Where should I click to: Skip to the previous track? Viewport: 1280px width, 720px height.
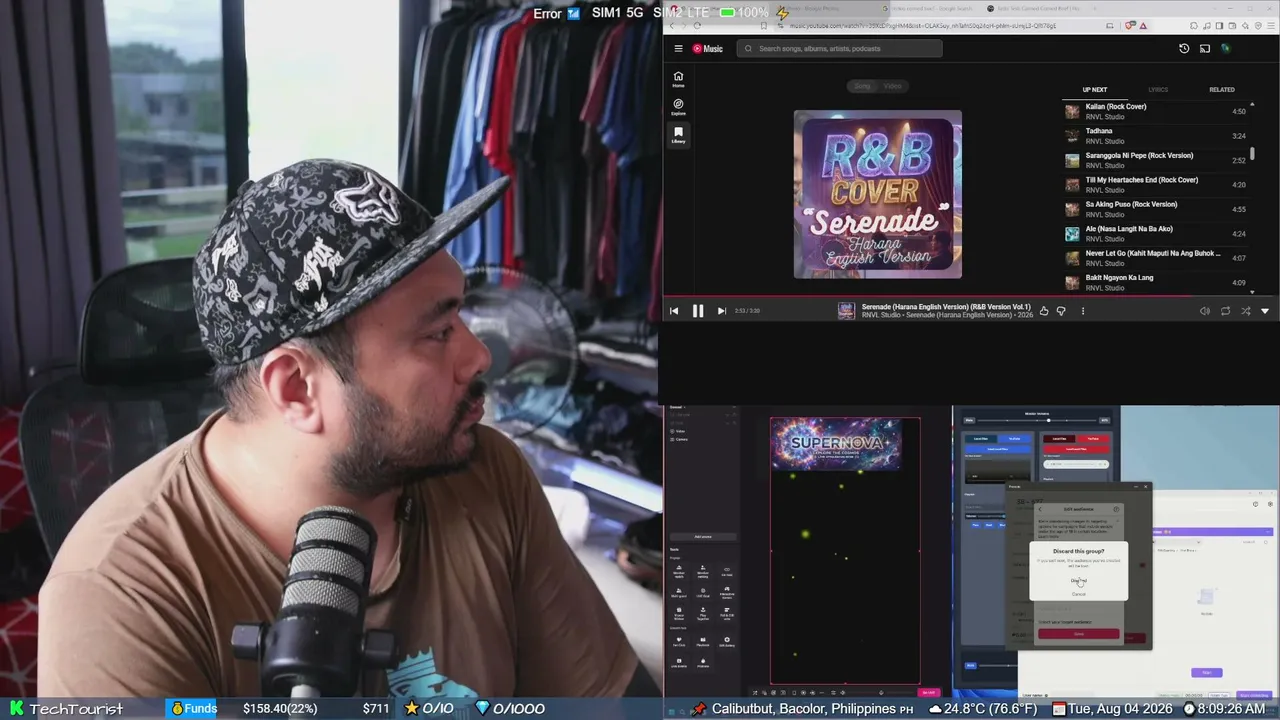click(674, 311)
